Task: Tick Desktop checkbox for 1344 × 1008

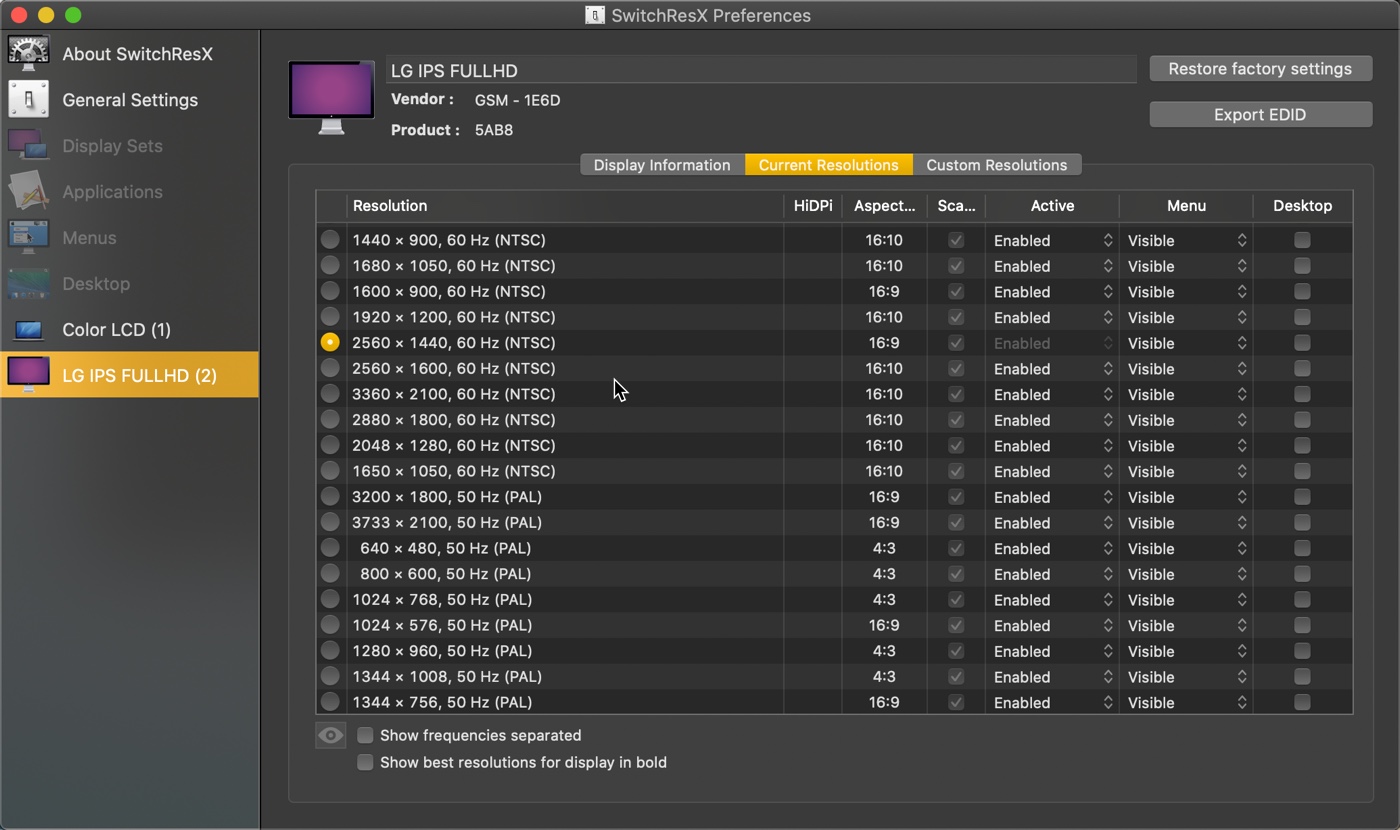Action: coord(1302,677)
